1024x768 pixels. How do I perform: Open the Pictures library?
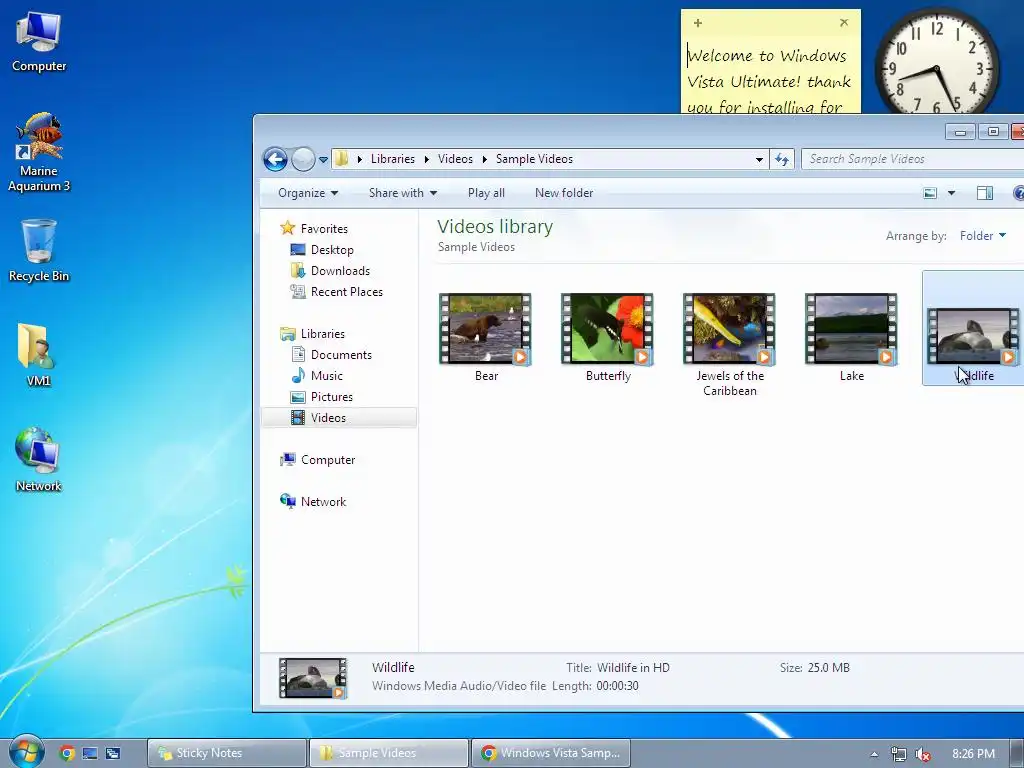[332, 396]
